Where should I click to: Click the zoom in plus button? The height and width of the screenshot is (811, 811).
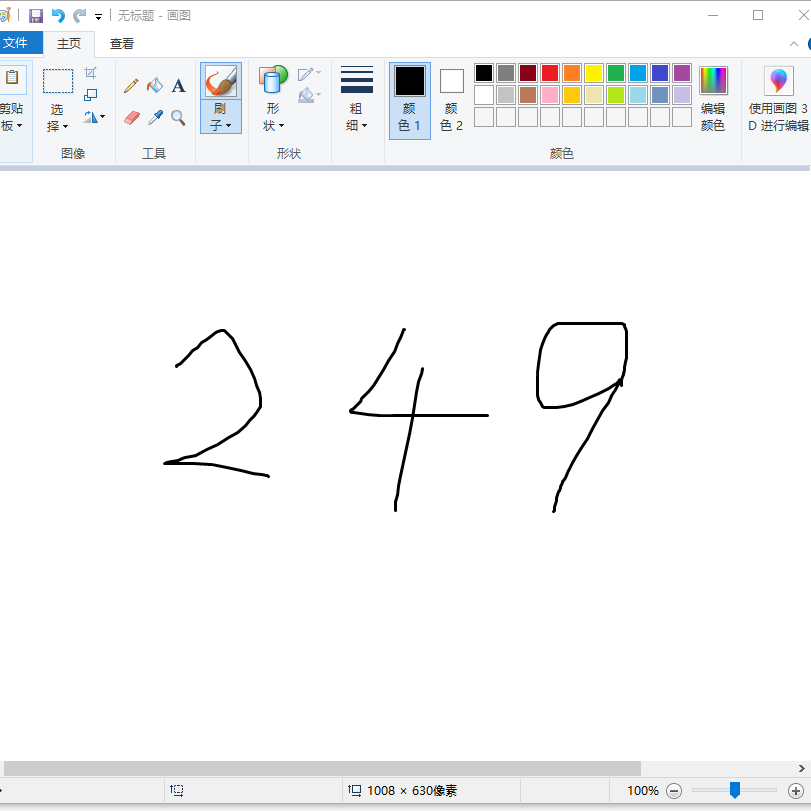click(796, 791)
